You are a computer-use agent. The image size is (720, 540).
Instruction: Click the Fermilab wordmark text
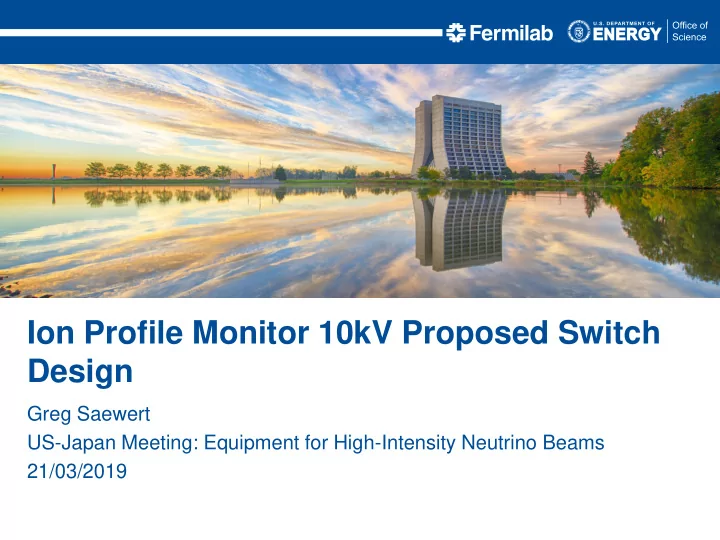point(511,33)
